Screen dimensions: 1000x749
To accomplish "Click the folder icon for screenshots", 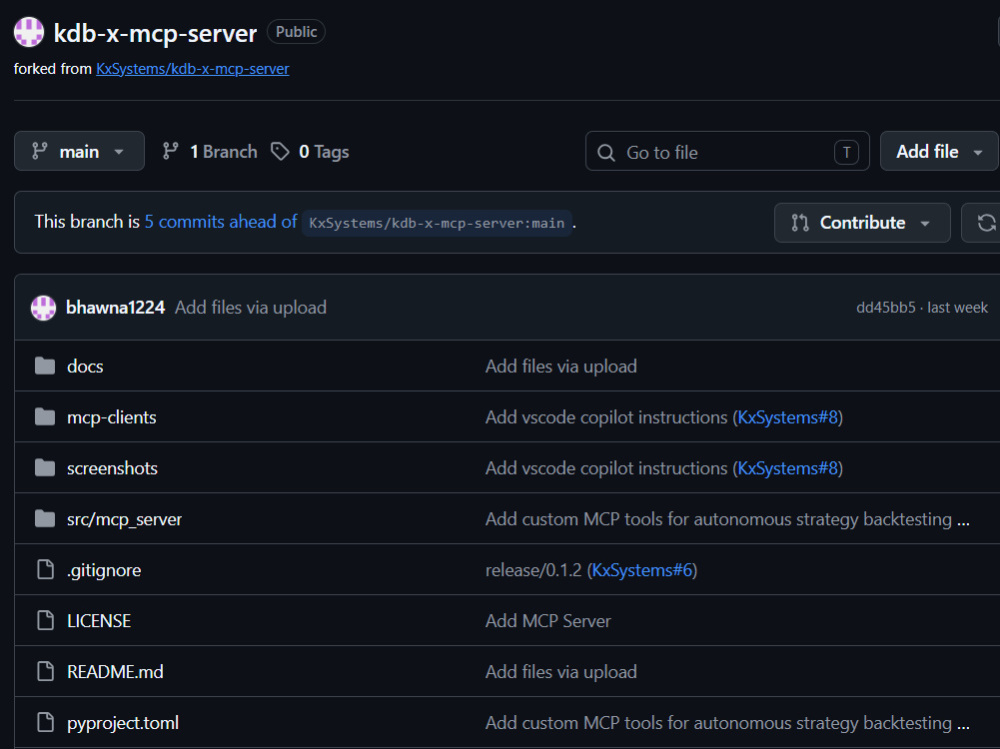I will point(45,468).
